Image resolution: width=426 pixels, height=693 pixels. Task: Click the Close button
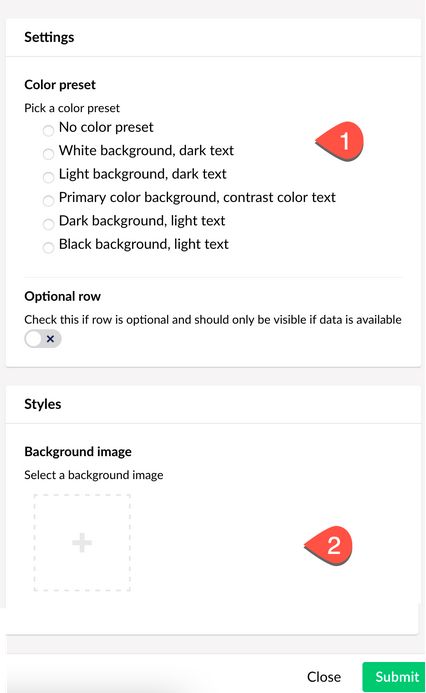(324, 677)
